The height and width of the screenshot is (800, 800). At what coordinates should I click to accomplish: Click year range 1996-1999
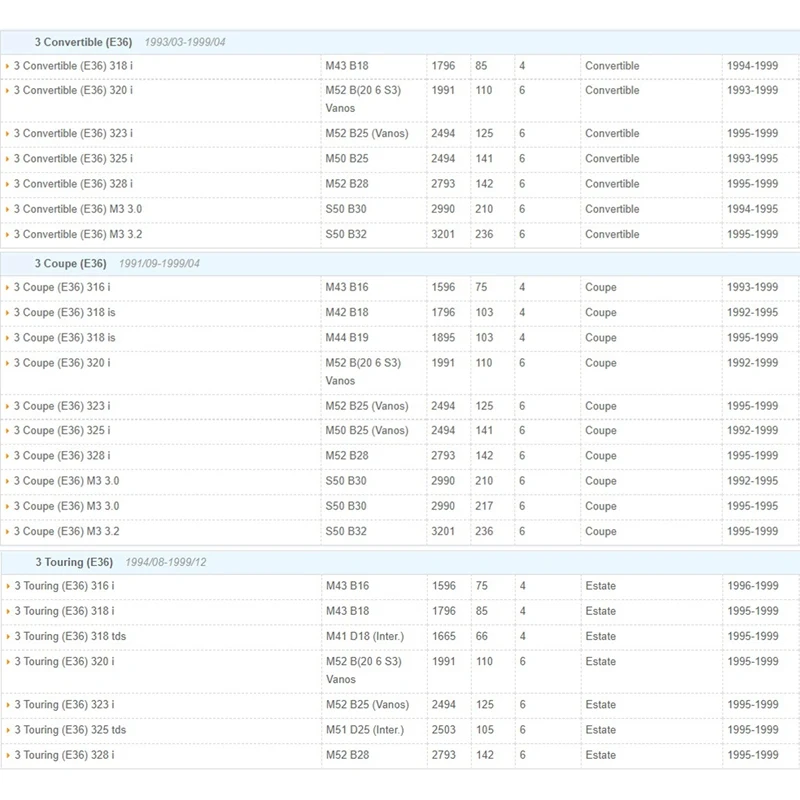point(753,586)
